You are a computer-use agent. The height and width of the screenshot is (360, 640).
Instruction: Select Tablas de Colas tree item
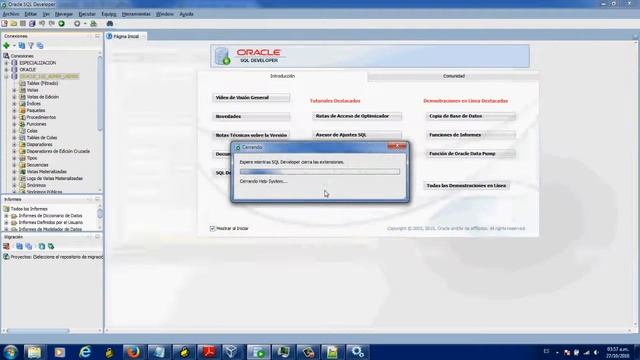(42, 138)
